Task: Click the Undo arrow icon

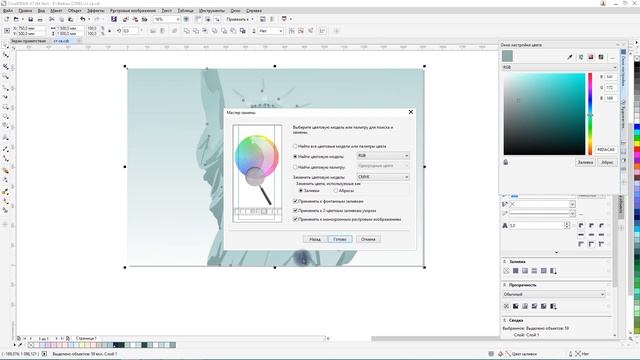Action: pos(83,19)
